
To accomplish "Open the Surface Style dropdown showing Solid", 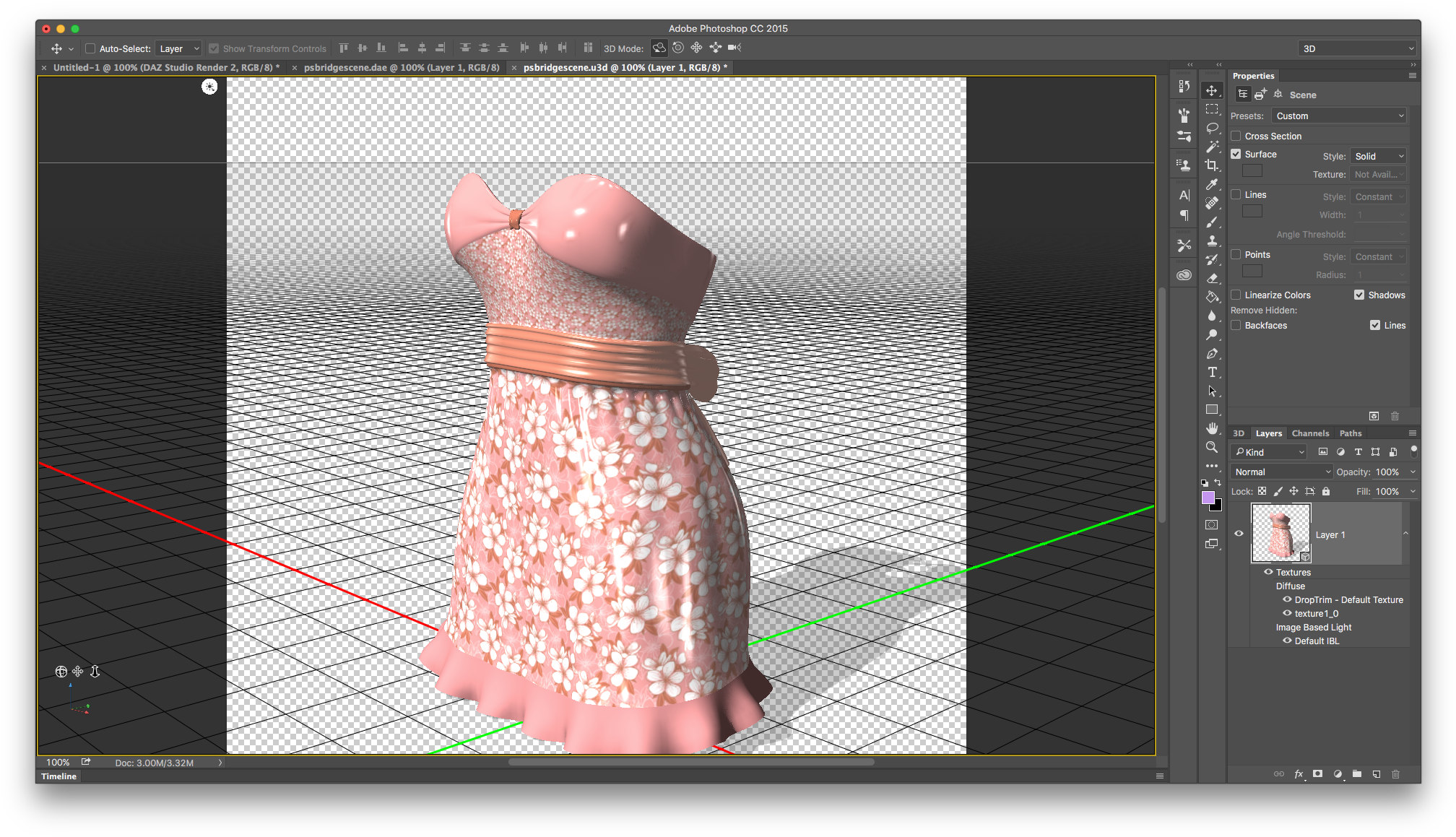I will pyautogui.click(x=1379, y=156).
